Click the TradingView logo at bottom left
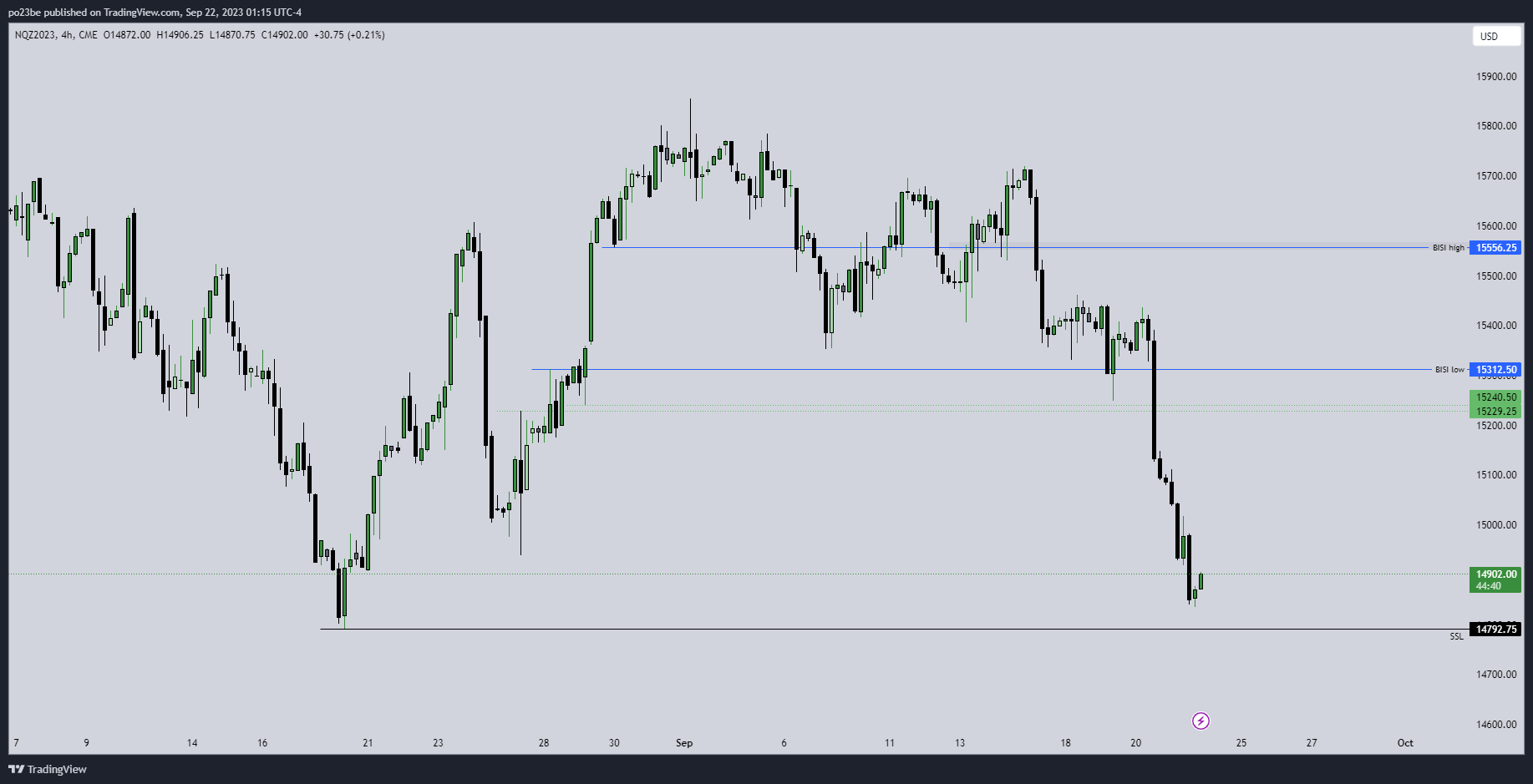The width and height of the screenshot is (1533, 784). tap(48, 769)
